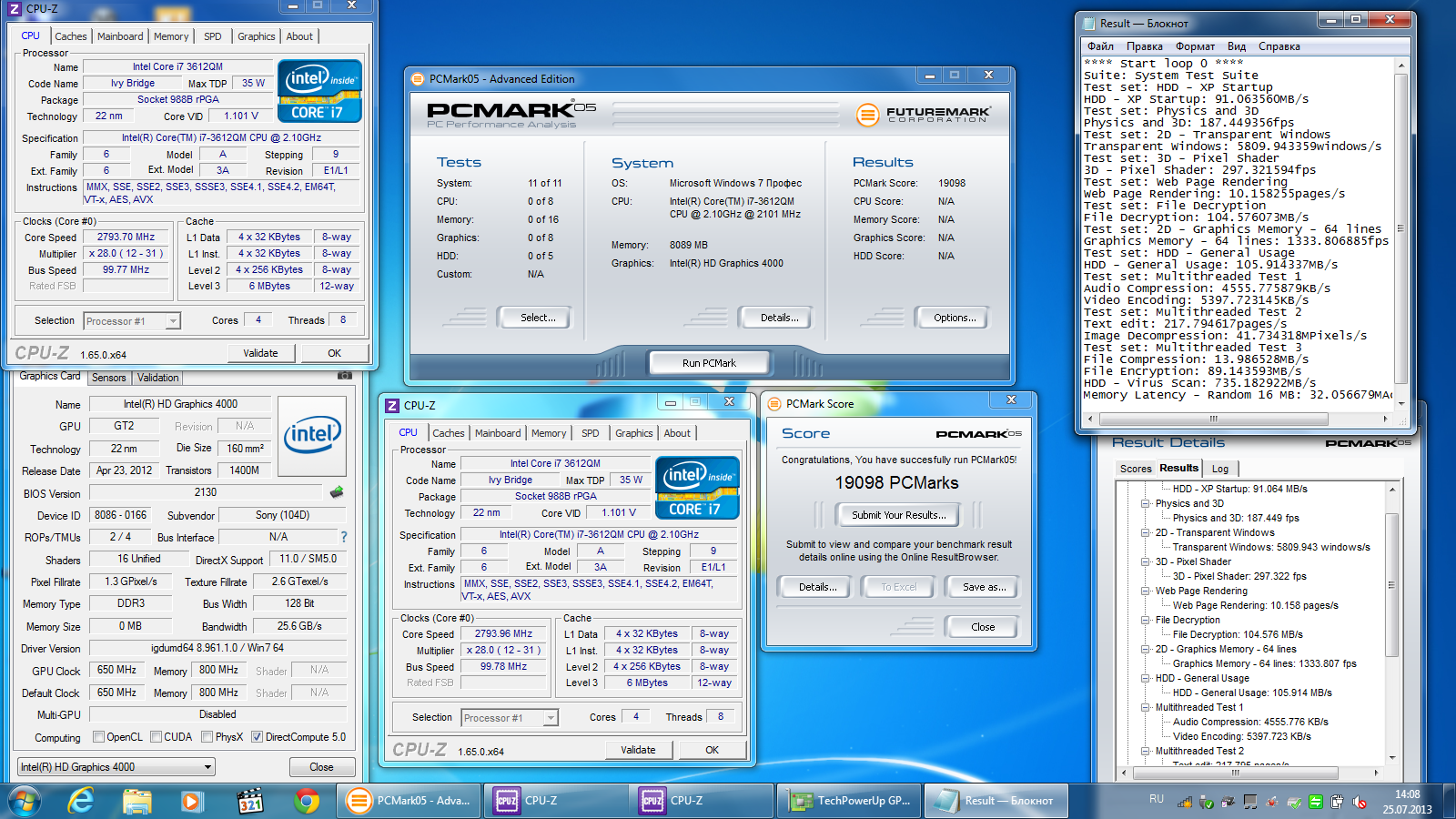The image size is (1456, 819).
Task: Click the network signal tray icon
Action: [1185, 802]
